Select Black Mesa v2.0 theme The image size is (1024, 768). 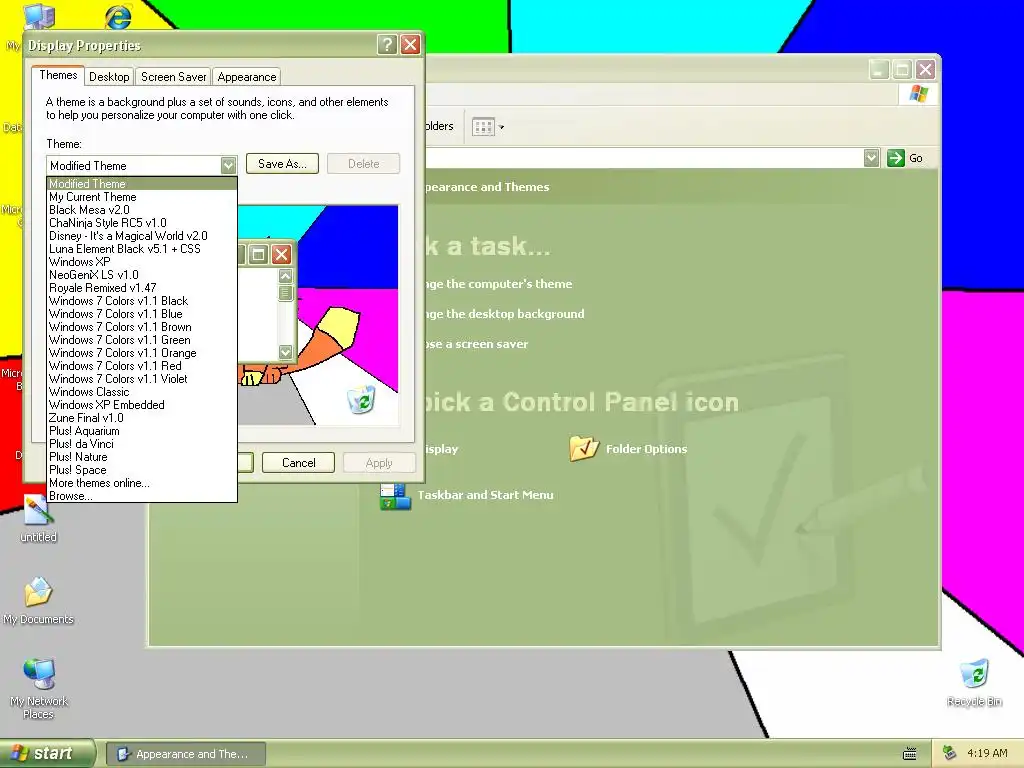click(x=142, y=210)
